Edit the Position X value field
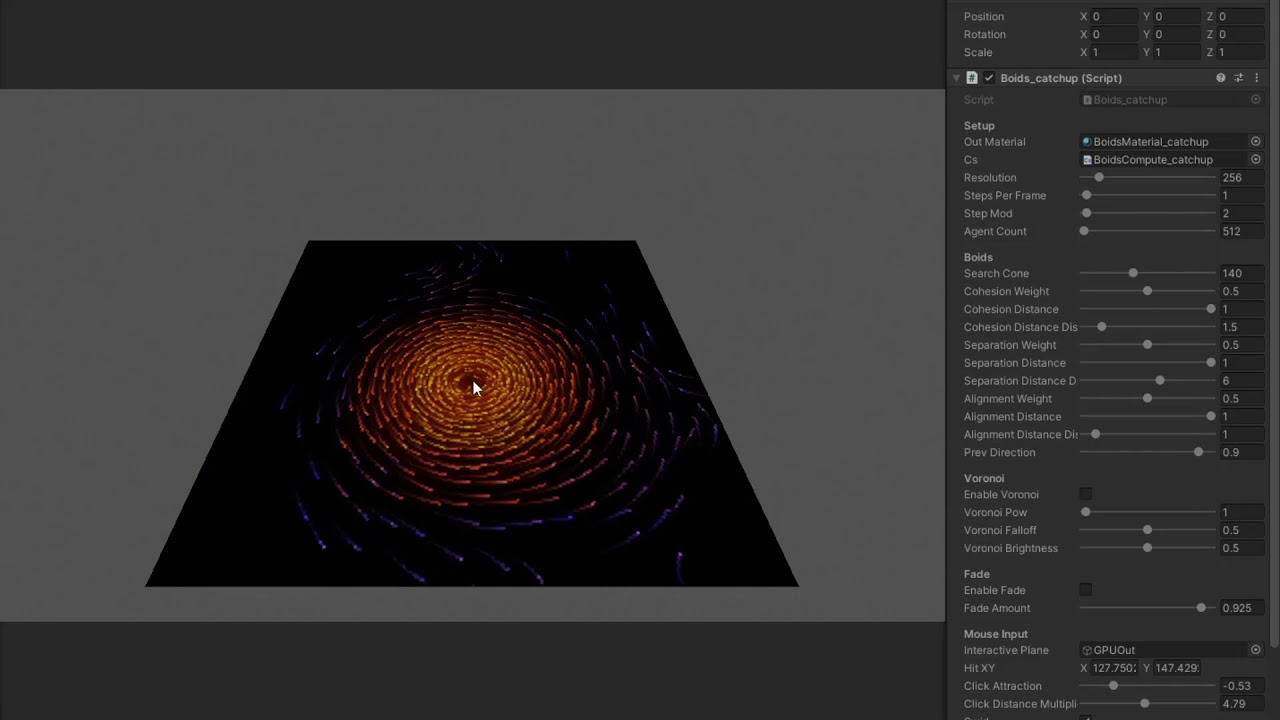1280x720 pixels. [1114, 17]
